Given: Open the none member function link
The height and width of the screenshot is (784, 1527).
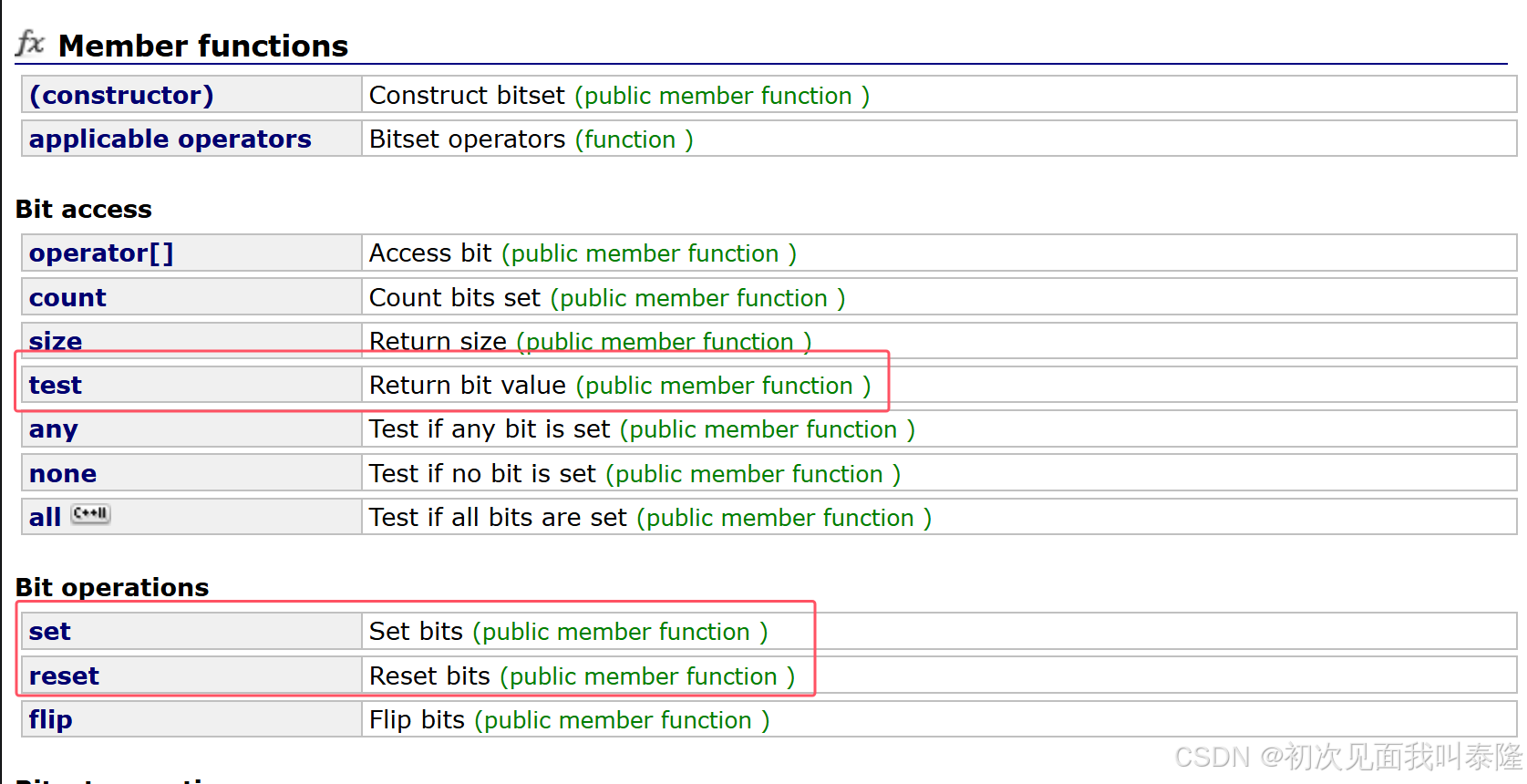Looking at the screenshot, I should [63, 473].
